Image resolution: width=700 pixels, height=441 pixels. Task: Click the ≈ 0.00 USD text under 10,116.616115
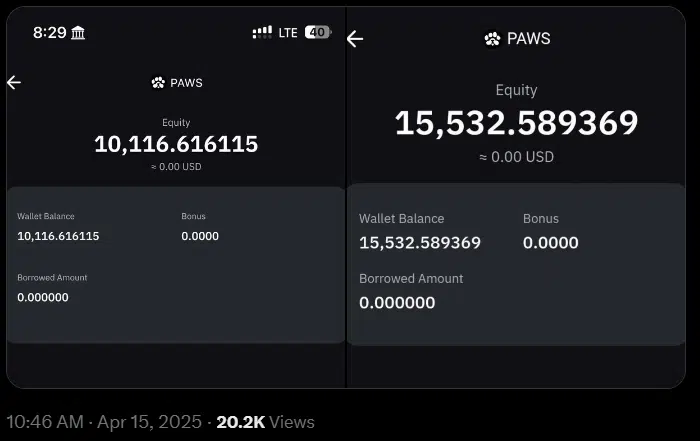pos(176,167)
